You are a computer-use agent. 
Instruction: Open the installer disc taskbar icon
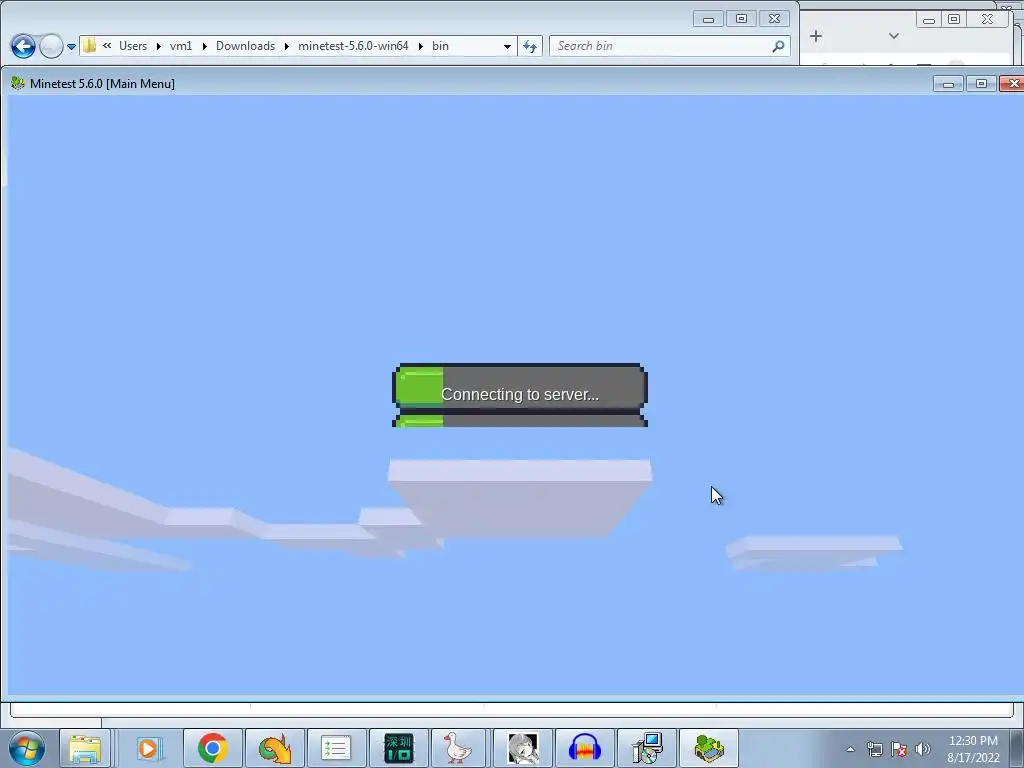coord(647,748)
